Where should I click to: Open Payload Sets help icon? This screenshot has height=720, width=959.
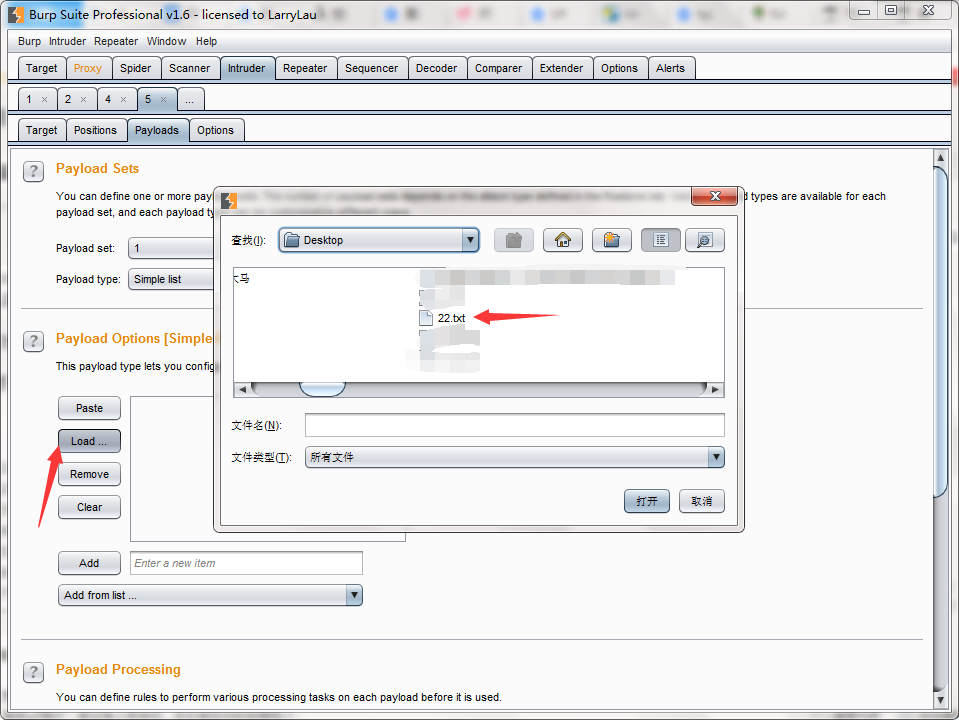pos(34,171)
